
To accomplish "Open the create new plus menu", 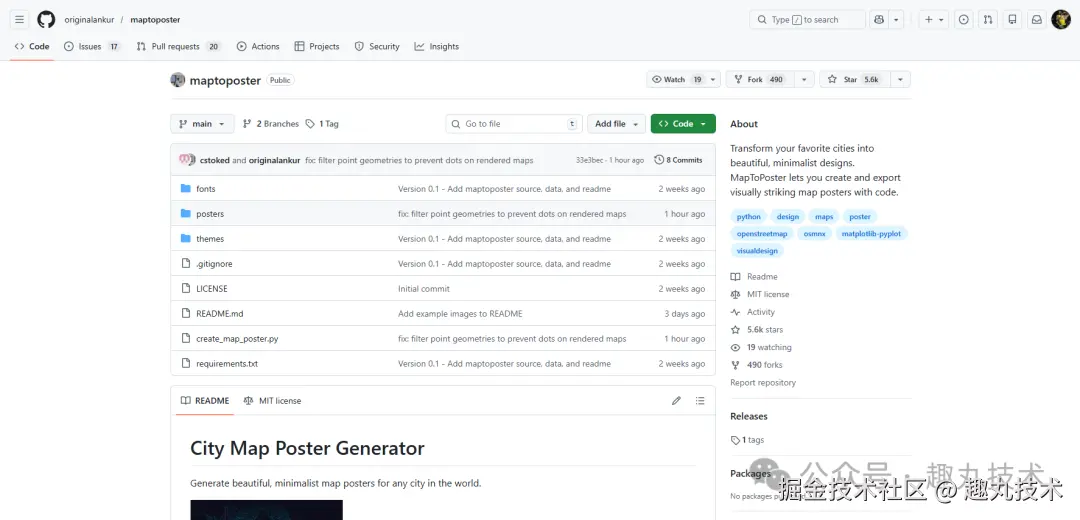I will (x=934, y=20).
